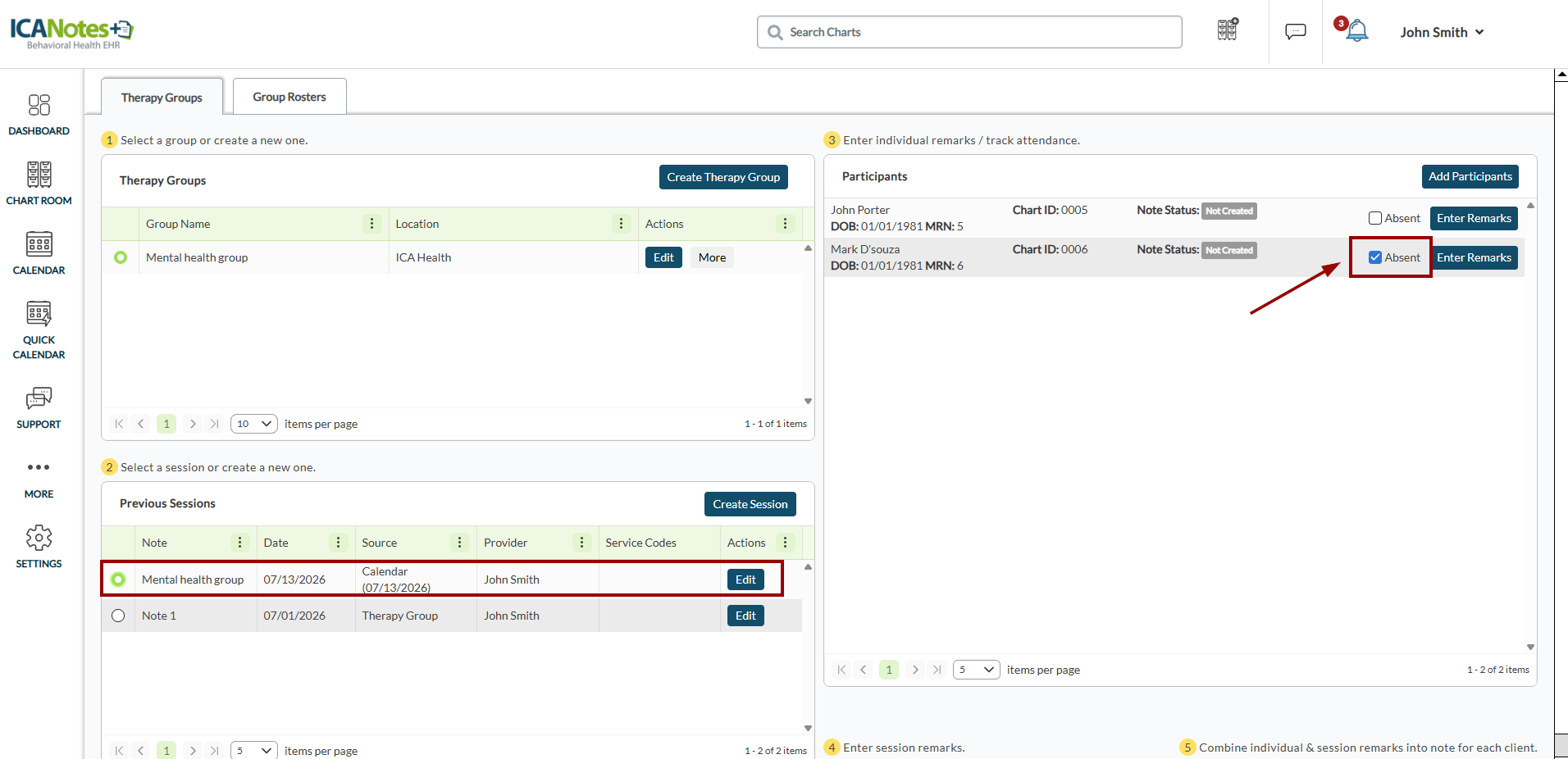
Task: Go to first page of Participants
Action: 841,670
